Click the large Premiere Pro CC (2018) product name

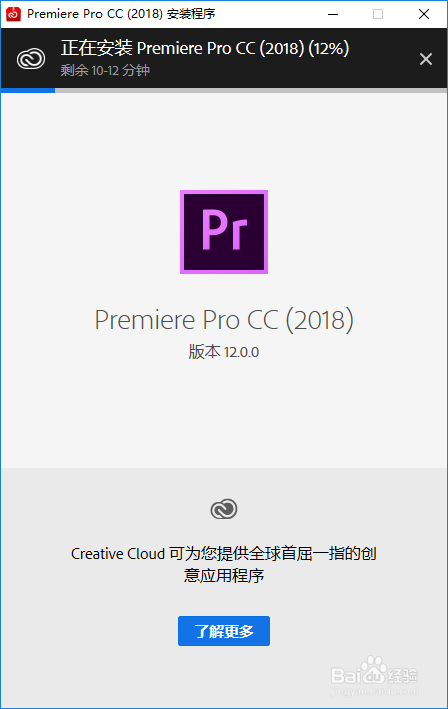224,320
